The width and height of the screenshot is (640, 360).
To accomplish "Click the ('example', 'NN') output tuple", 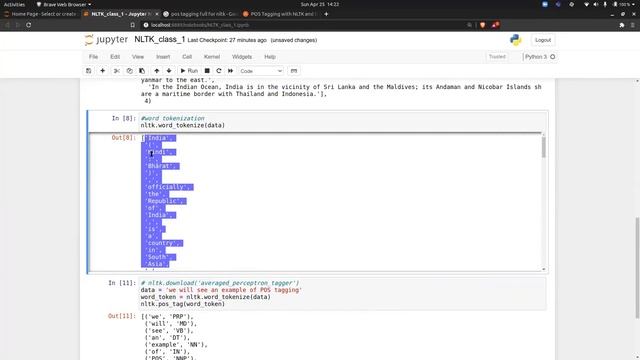I will (176, 345).
